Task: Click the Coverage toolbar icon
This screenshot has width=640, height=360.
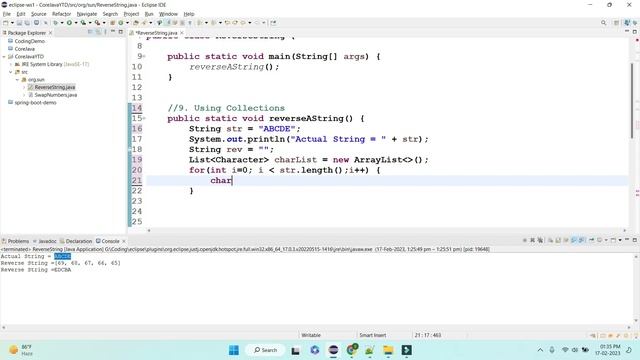Action: (83, 23)
